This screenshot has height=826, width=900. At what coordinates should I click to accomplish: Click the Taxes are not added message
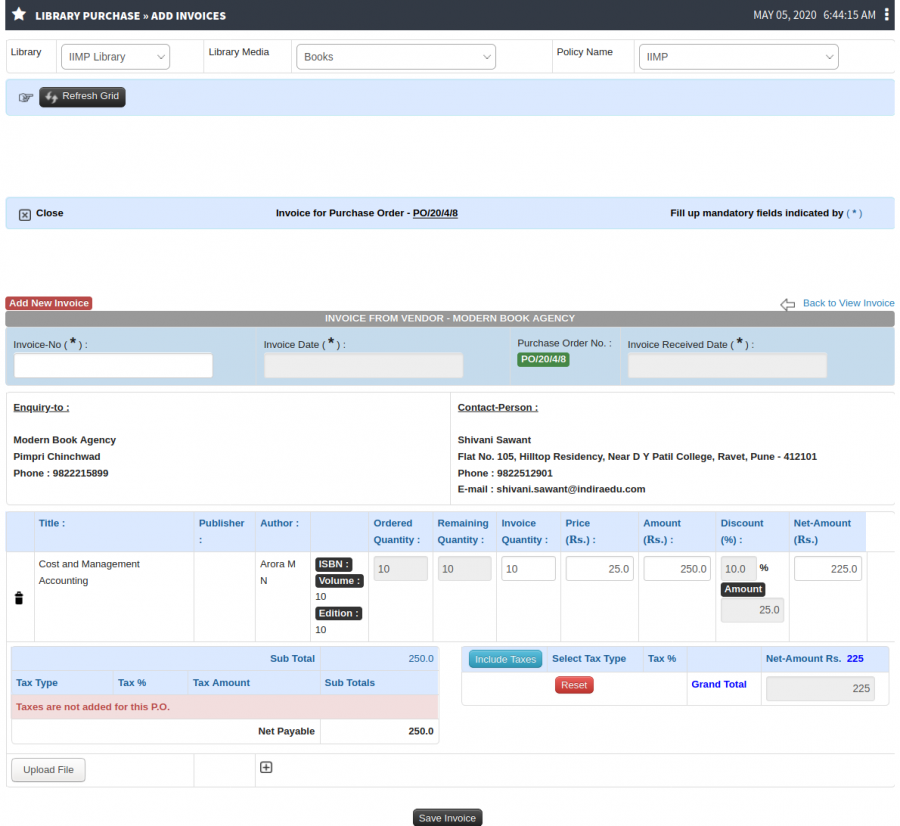[92, 707]
